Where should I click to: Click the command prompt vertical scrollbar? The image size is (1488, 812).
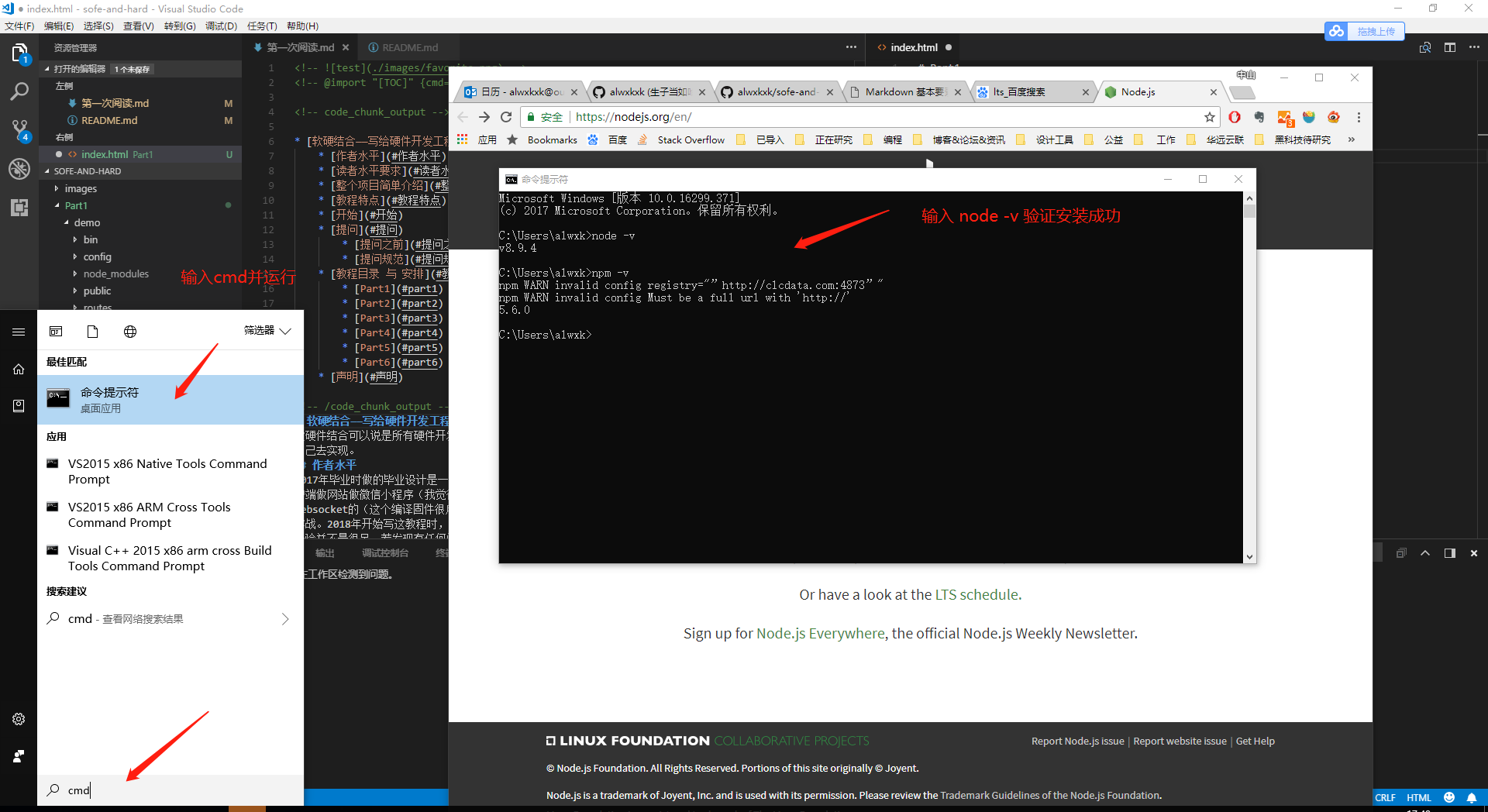click(1249, 377)
